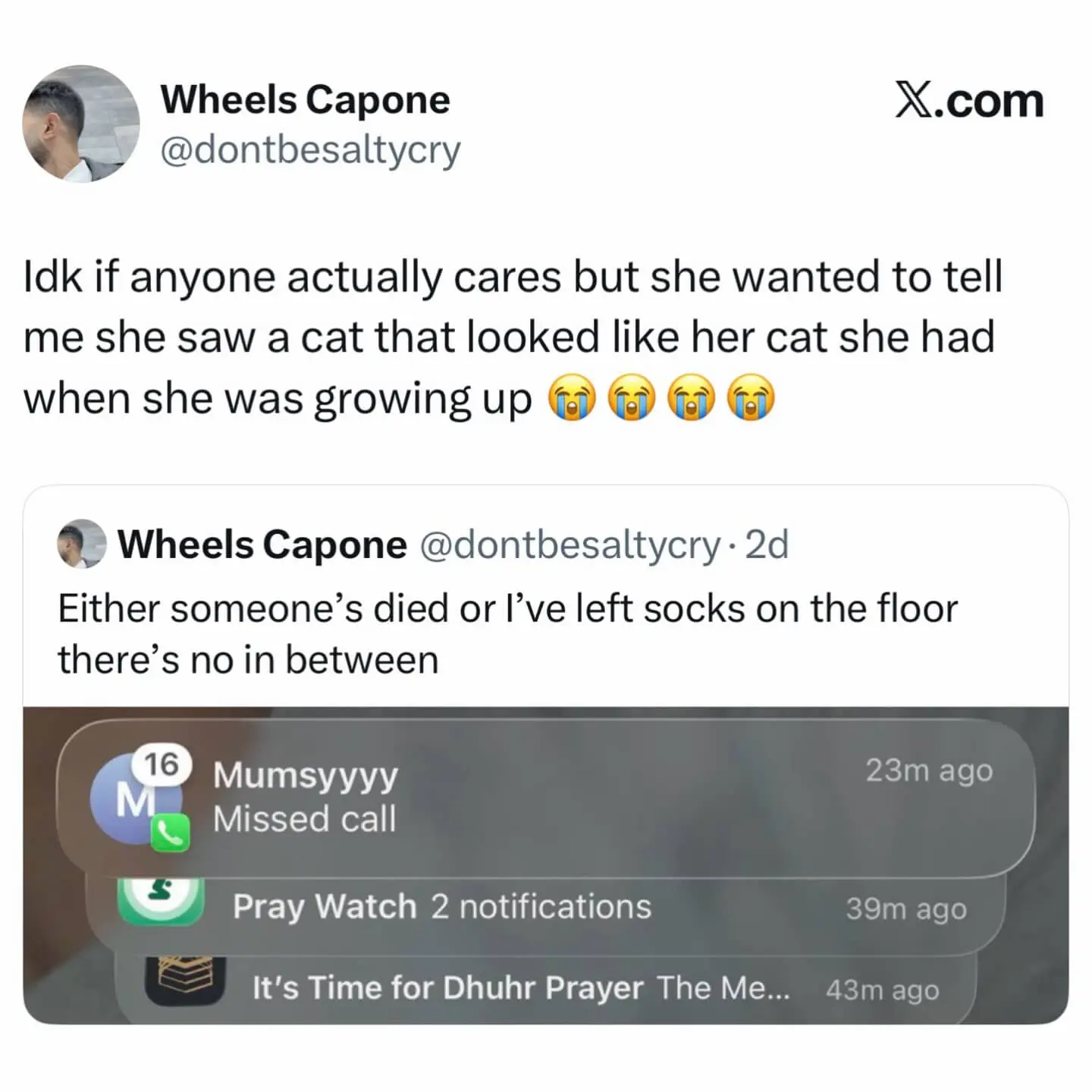The image size is (1092, 1092).
Task: Click the 23m ago notification timestamp
Action: 930,770
